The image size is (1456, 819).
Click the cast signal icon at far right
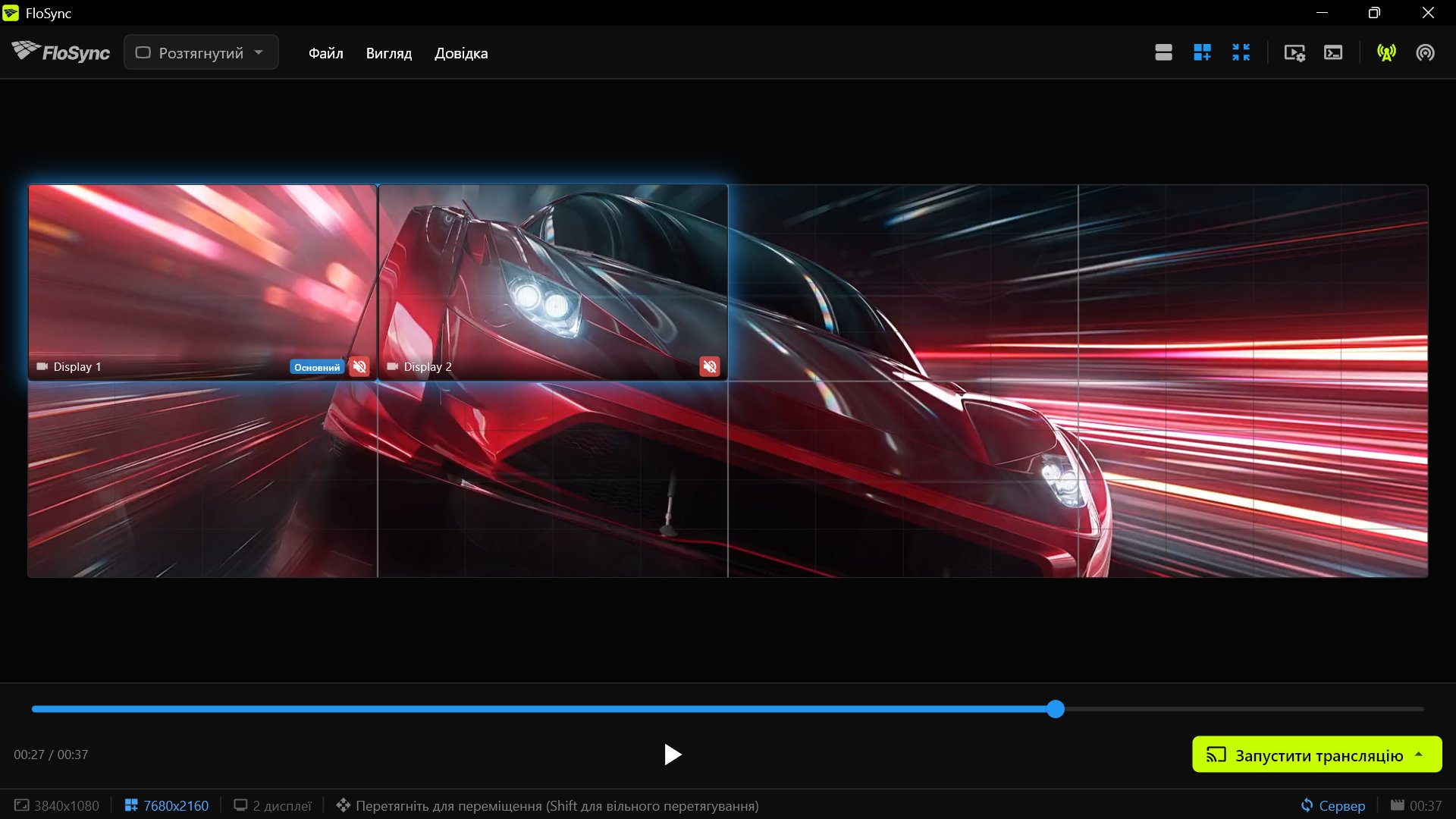[x=1425, y=52]
